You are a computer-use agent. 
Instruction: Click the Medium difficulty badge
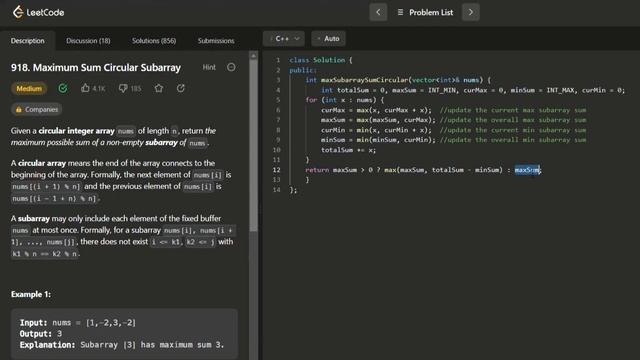click(29, 89)
